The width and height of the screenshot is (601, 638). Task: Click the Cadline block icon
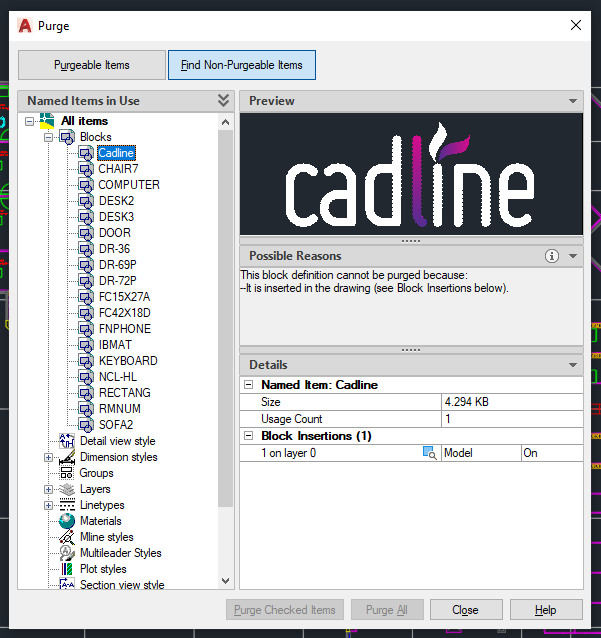(x=86, y=153)
